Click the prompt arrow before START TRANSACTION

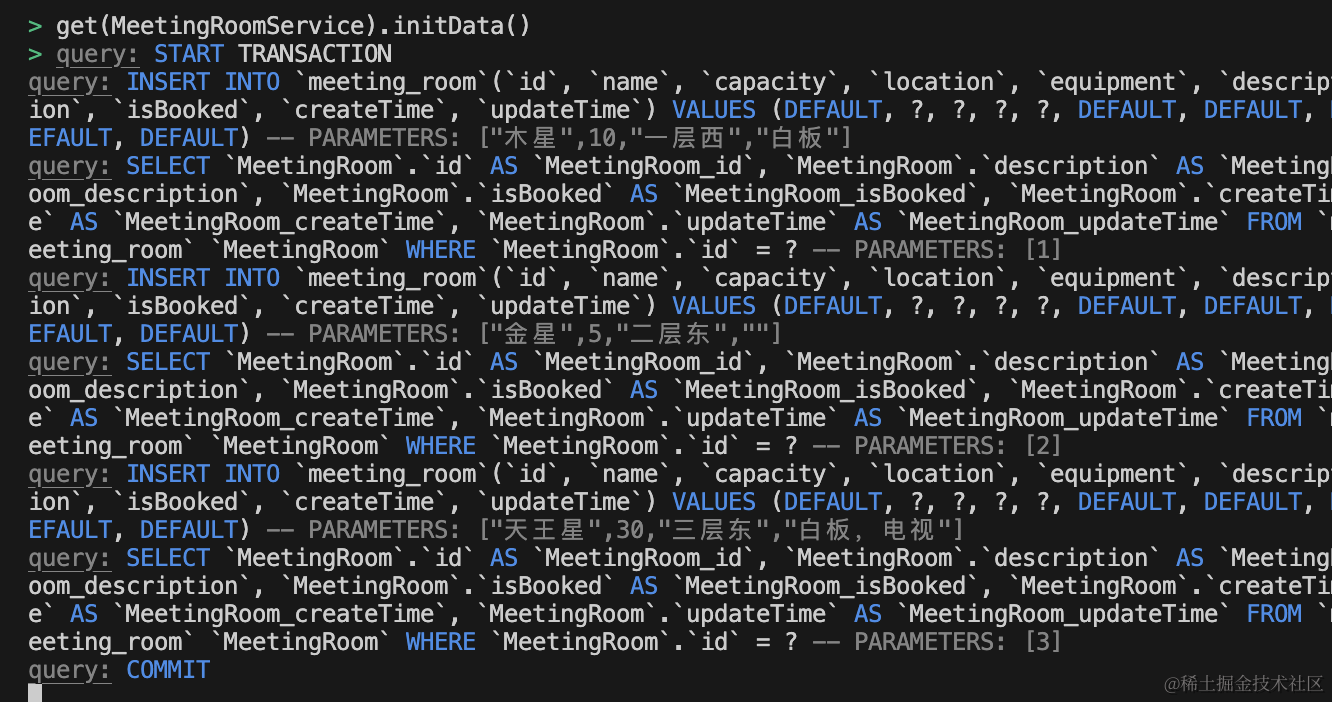(35, 53)
